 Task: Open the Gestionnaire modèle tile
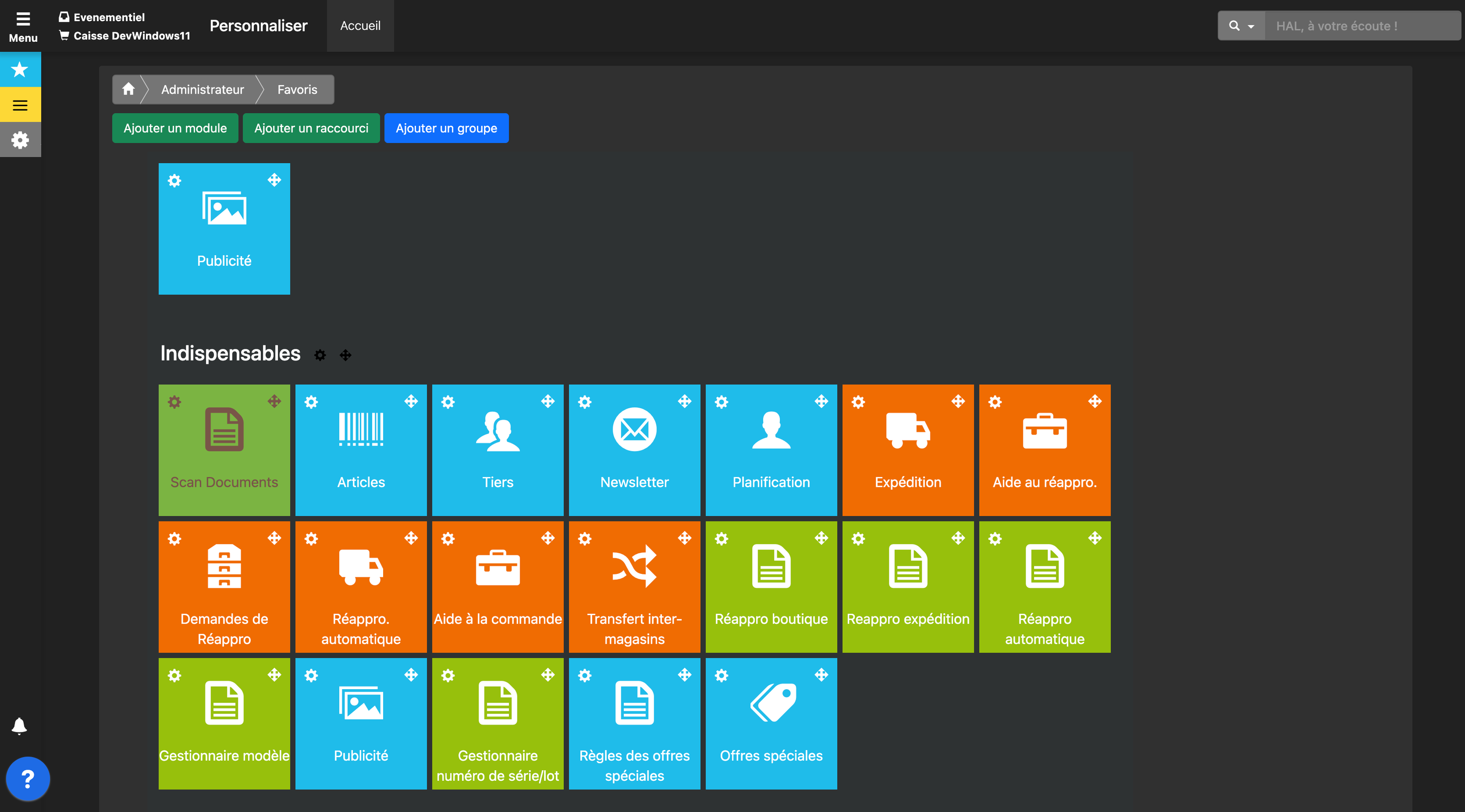coord(224,724)
